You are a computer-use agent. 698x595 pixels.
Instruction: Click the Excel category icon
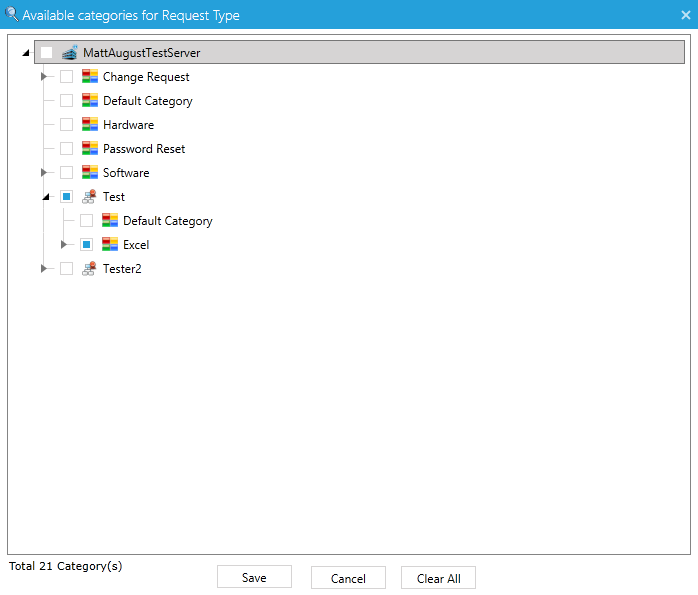(110, 245)
